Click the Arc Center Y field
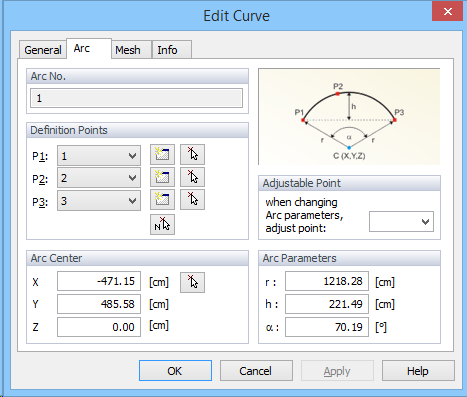467x397 pixels. pyautogui.click(x=99, y=304)
